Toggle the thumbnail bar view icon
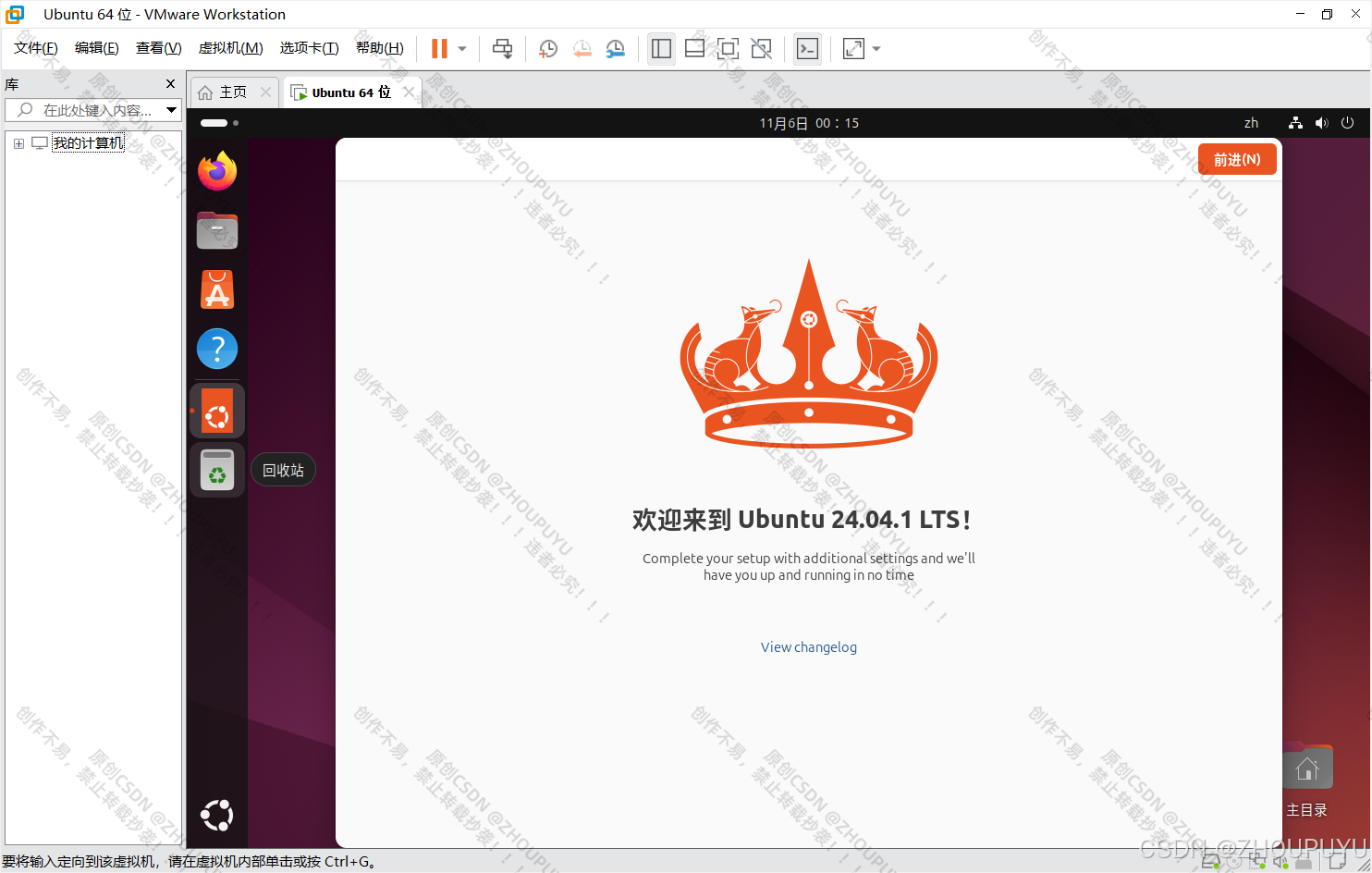 (694, 49)
